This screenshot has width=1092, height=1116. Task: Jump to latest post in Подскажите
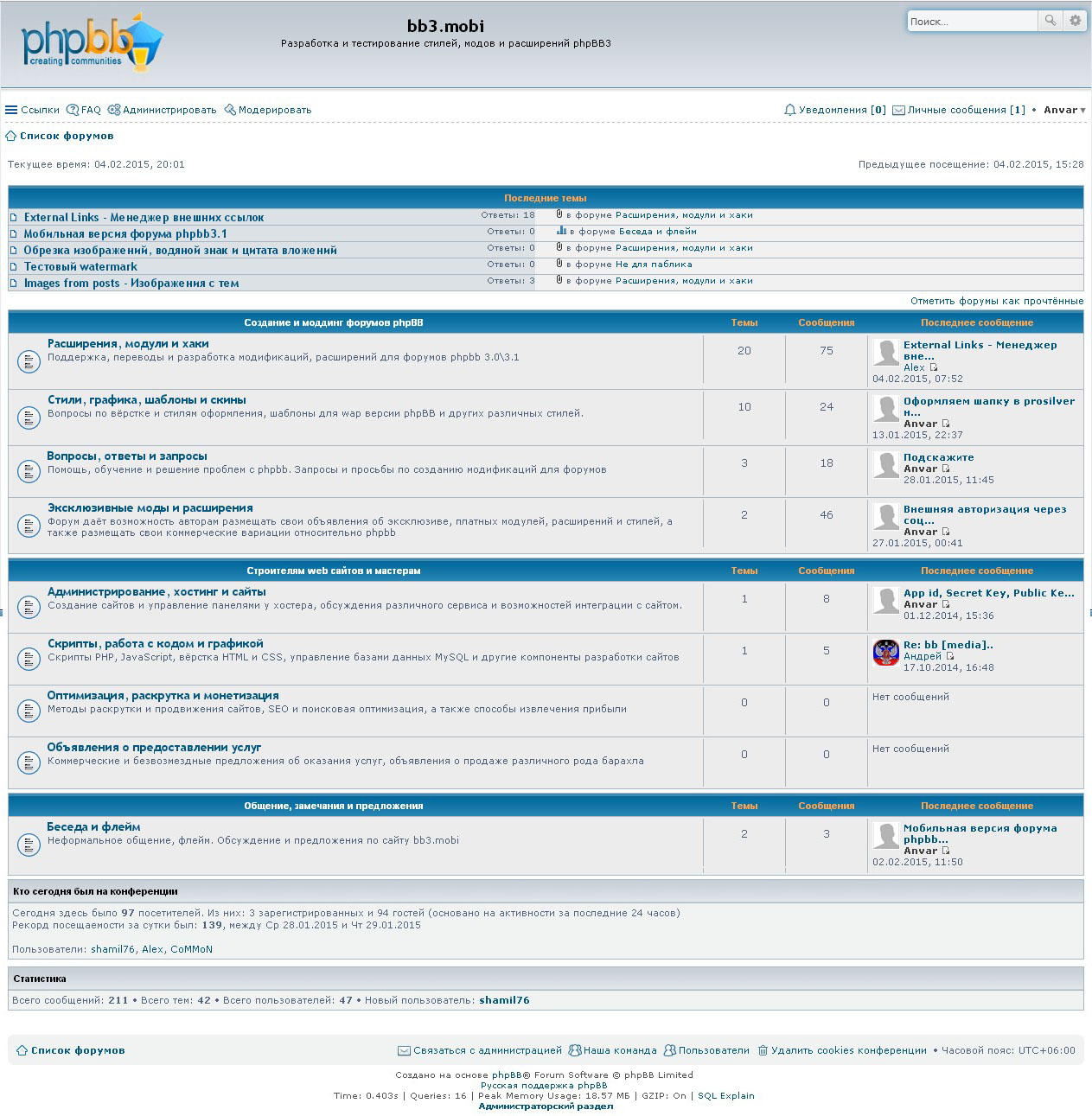coord(946,469)
